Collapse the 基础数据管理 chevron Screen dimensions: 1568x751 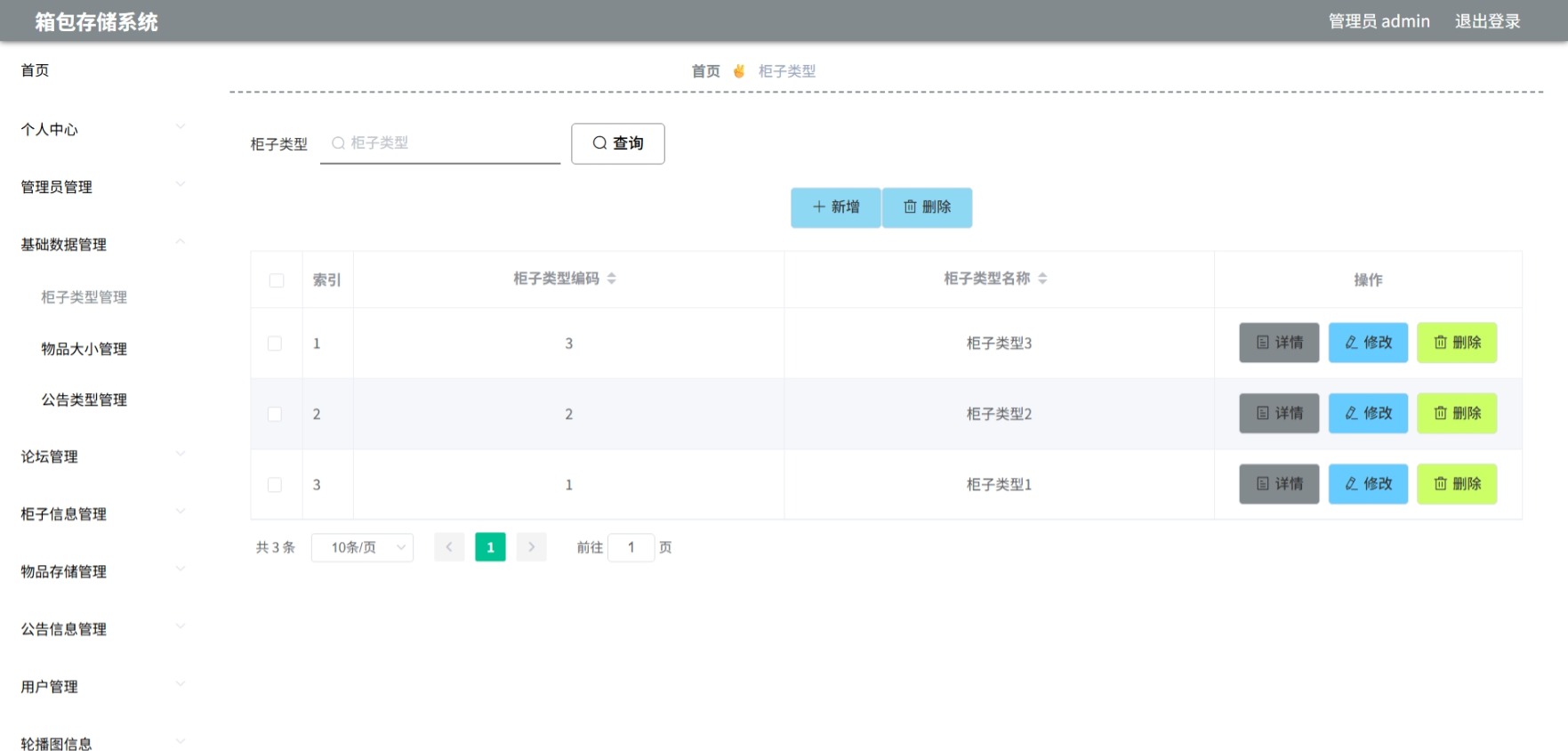(181, 241)
